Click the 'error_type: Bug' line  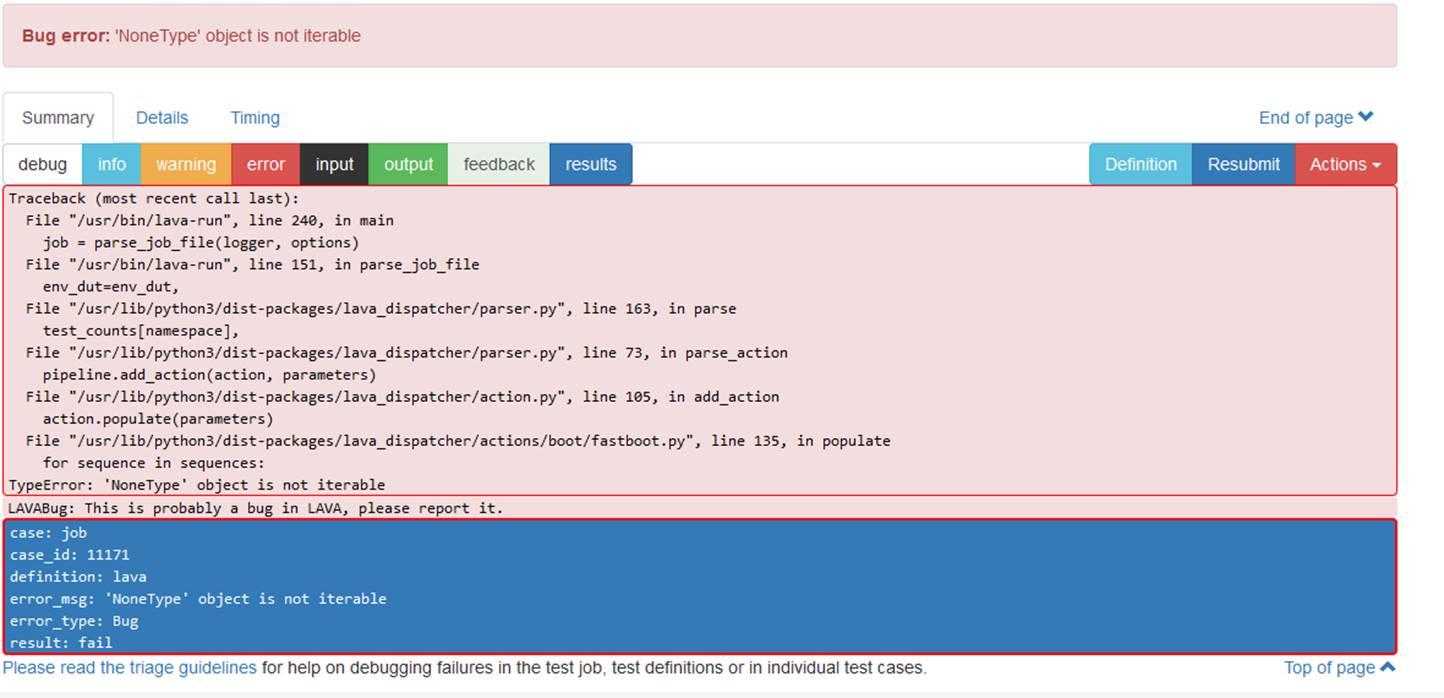click(x=74, y=621)
